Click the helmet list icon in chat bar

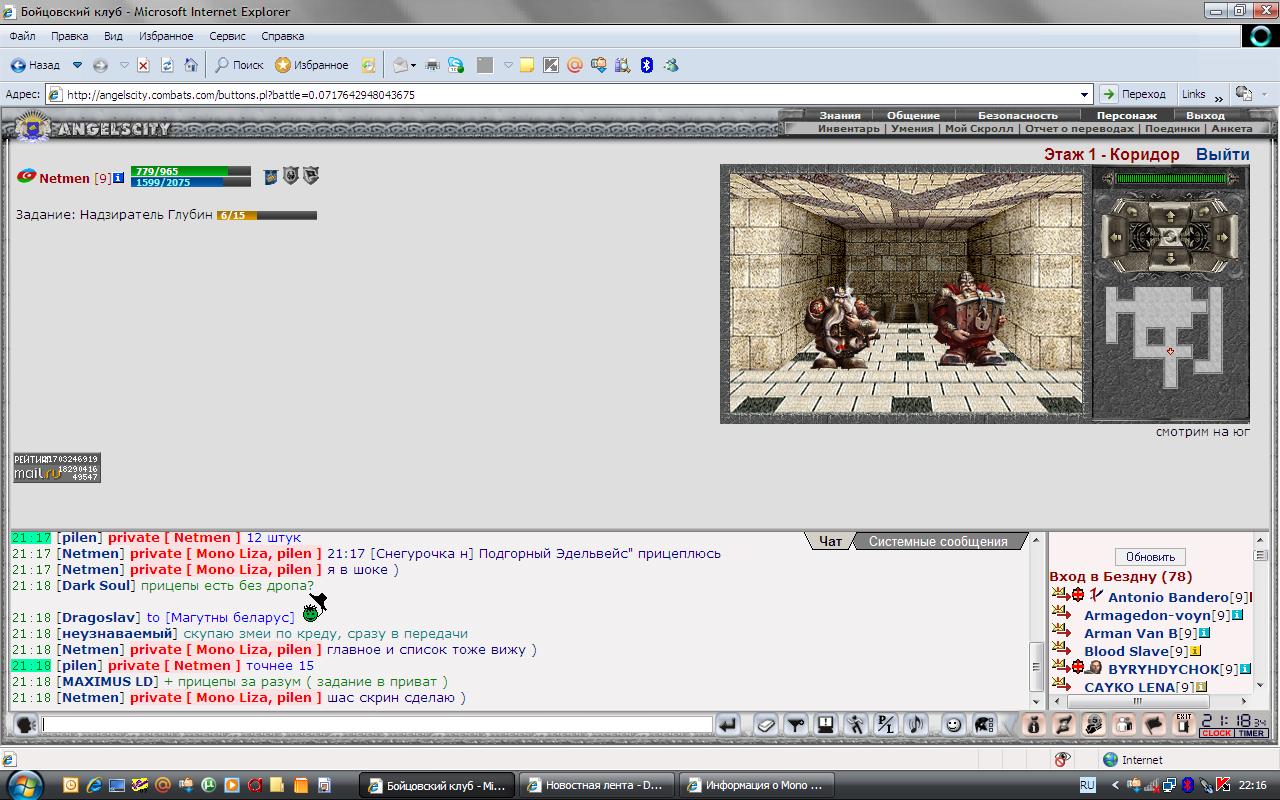(984, 725)
